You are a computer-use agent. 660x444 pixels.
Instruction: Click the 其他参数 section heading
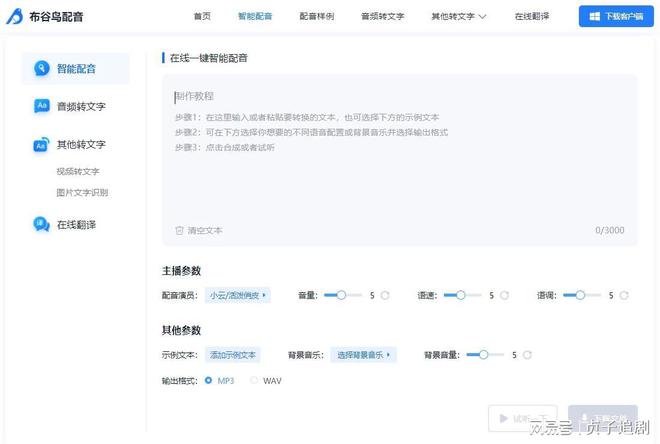coord(181,330)
